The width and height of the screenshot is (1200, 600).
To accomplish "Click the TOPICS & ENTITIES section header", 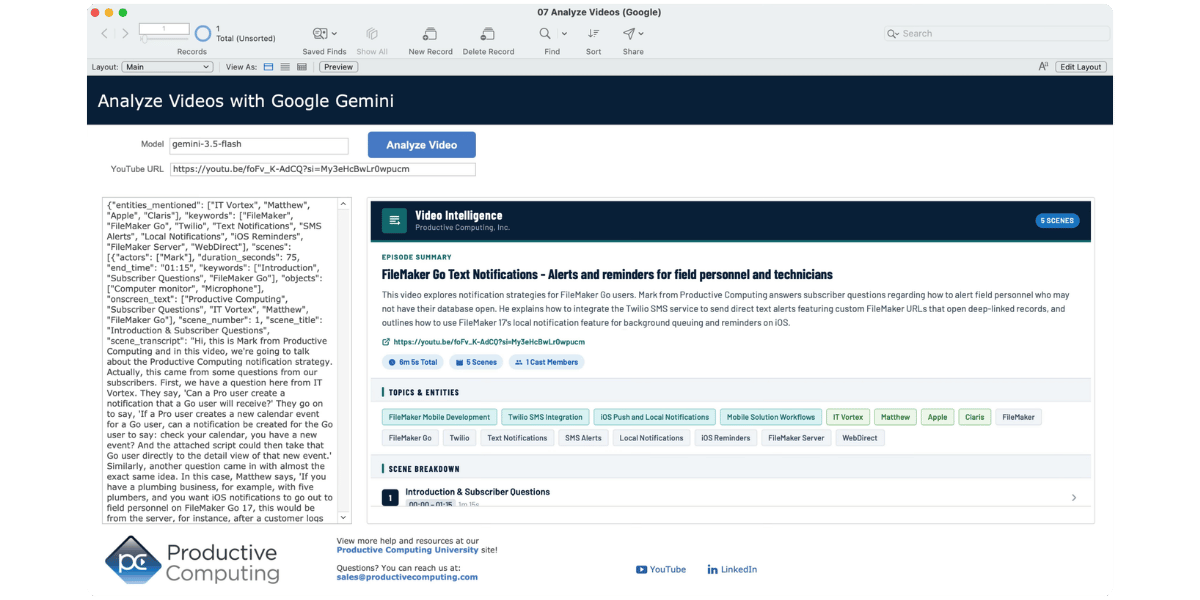I will (423, 392).
